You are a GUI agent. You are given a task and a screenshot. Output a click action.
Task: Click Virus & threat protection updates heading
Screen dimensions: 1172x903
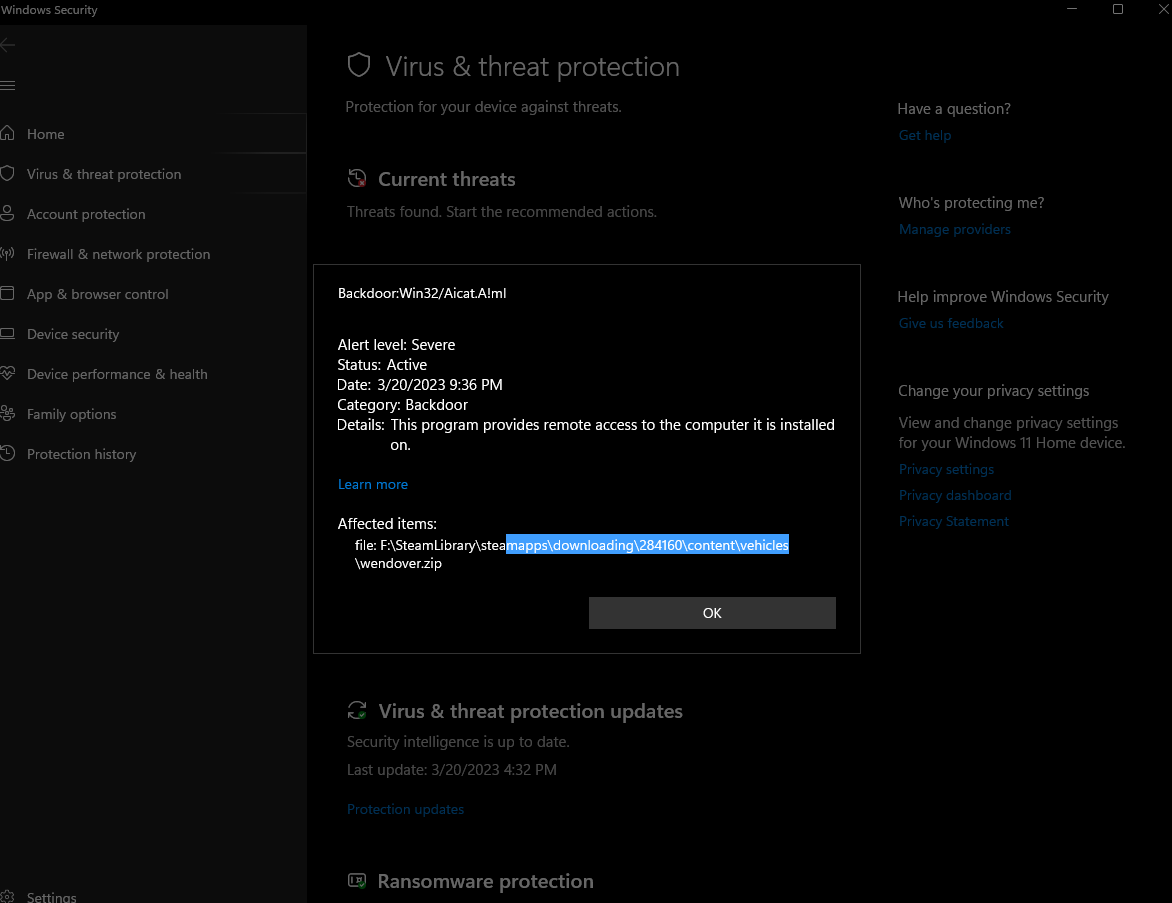(530, 711)
